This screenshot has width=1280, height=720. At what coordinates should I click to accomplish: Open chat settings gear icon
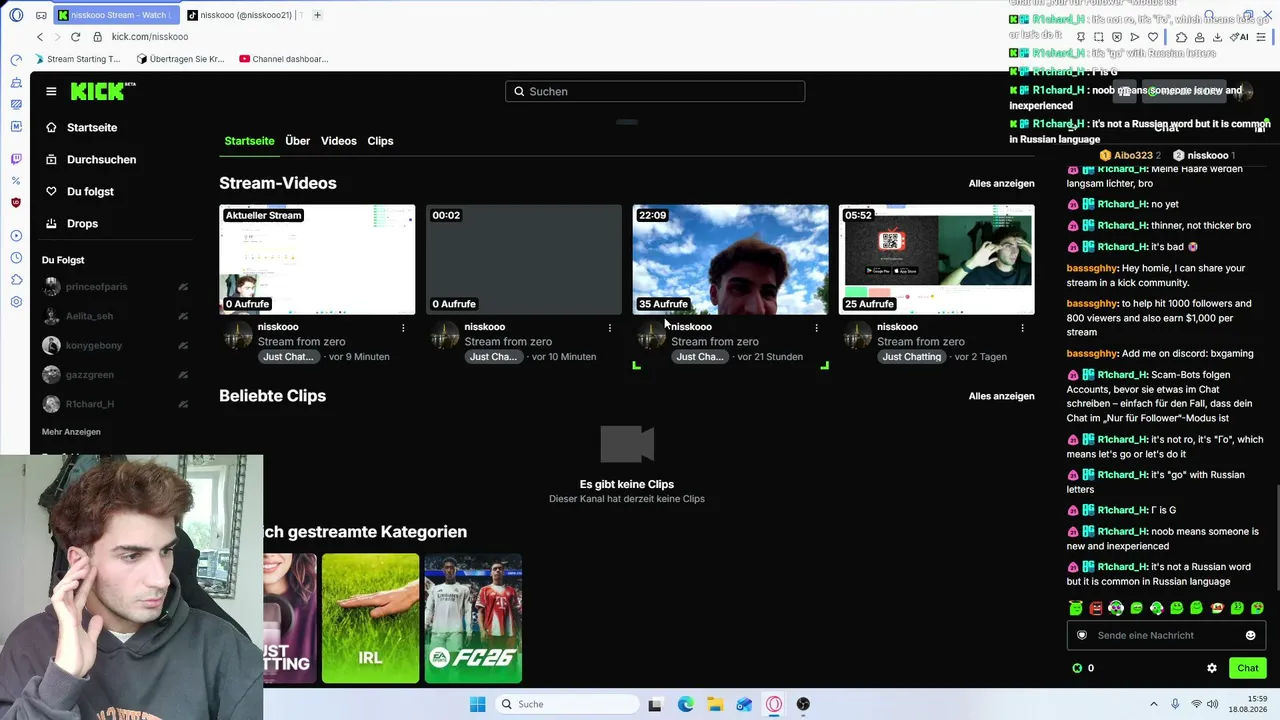click(x=1212, y=668)
